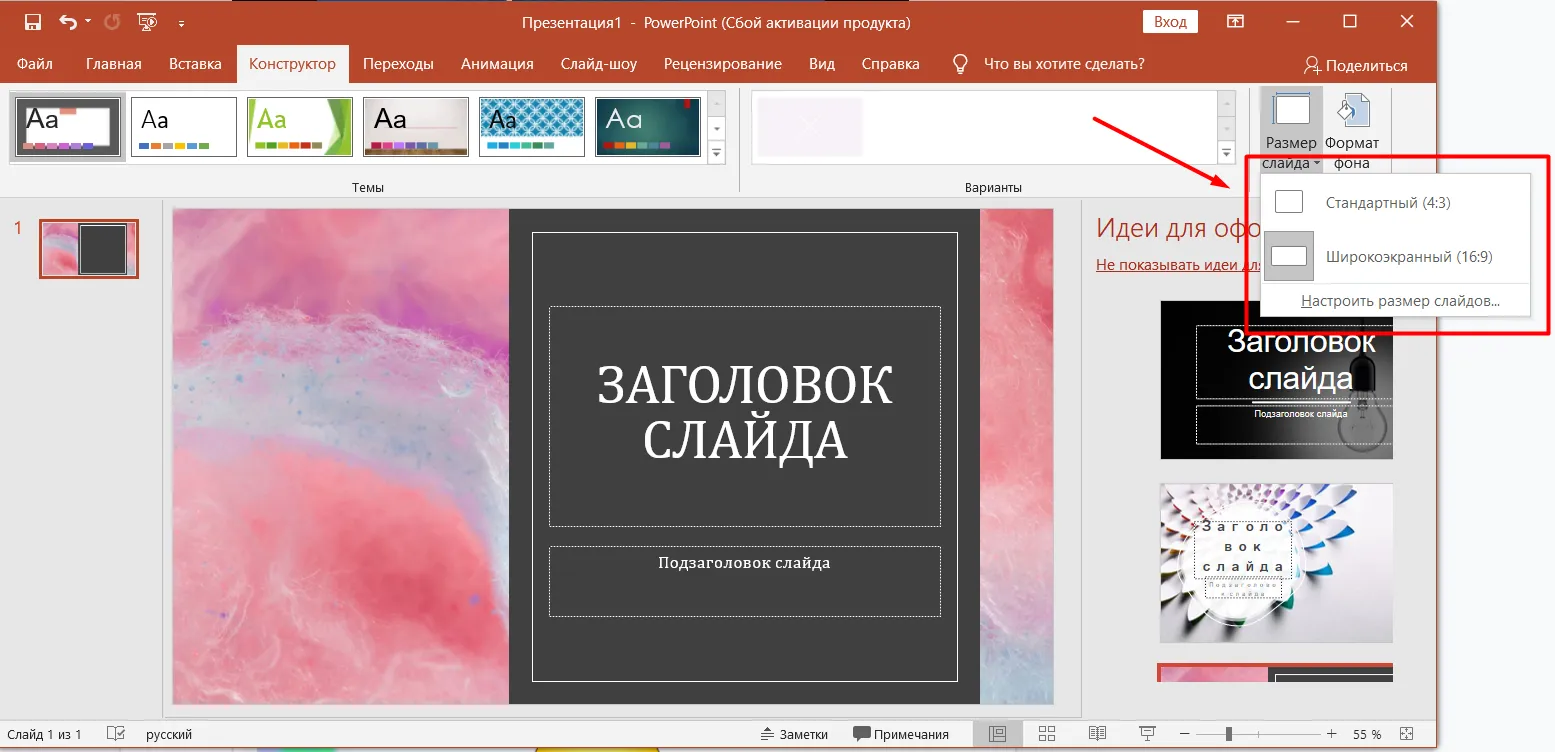This screenshot has height=752, width=1555.
Task: Toggle the Заметки notes pane
Action: [x=794, y=734]
